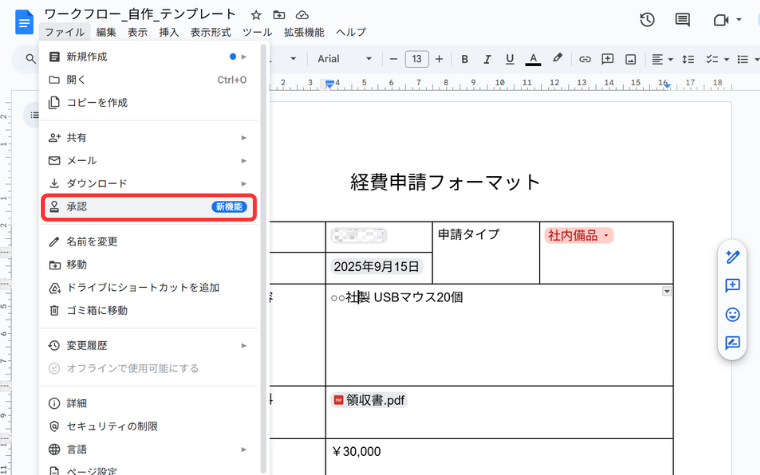Click the move-to-folder icon beside the title
Viewport: 760px width, 475px height.
[x=279, y=15]
